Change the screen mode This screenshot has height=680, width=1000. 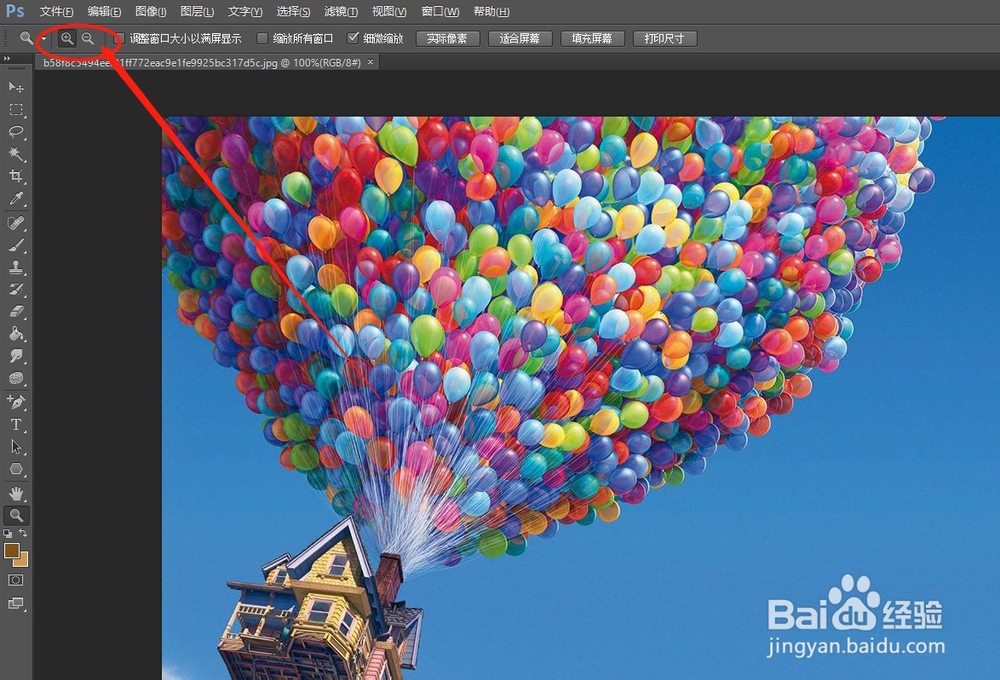pyautogui.click(x=16, y=603)
